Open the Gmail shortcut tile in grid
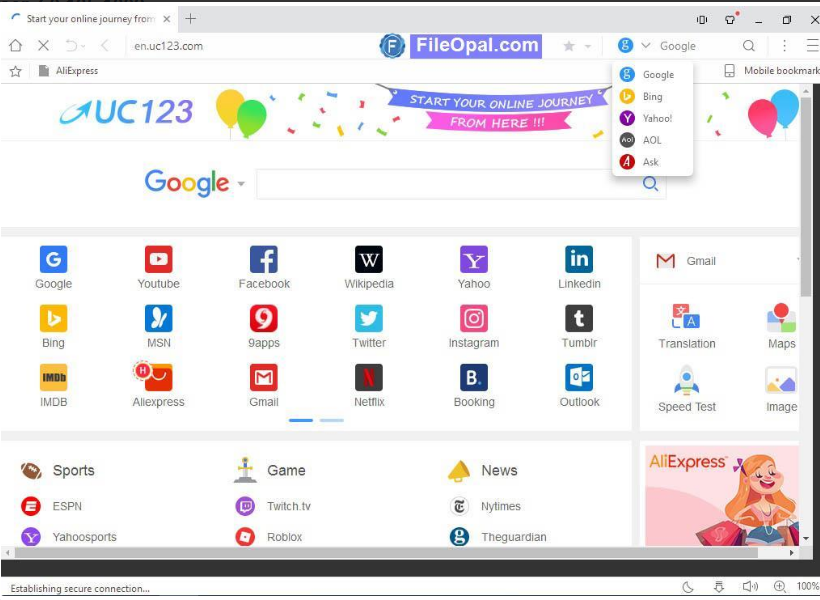This screenshot has height=600, width=820. 264,386
